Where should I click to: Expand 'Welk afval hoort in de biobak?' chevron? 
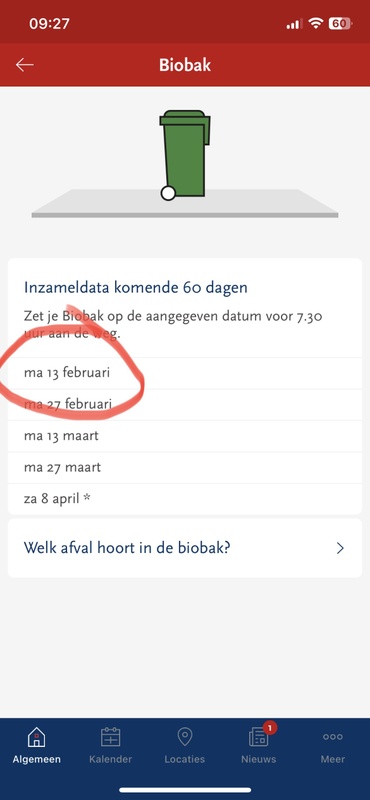point(340,548)
